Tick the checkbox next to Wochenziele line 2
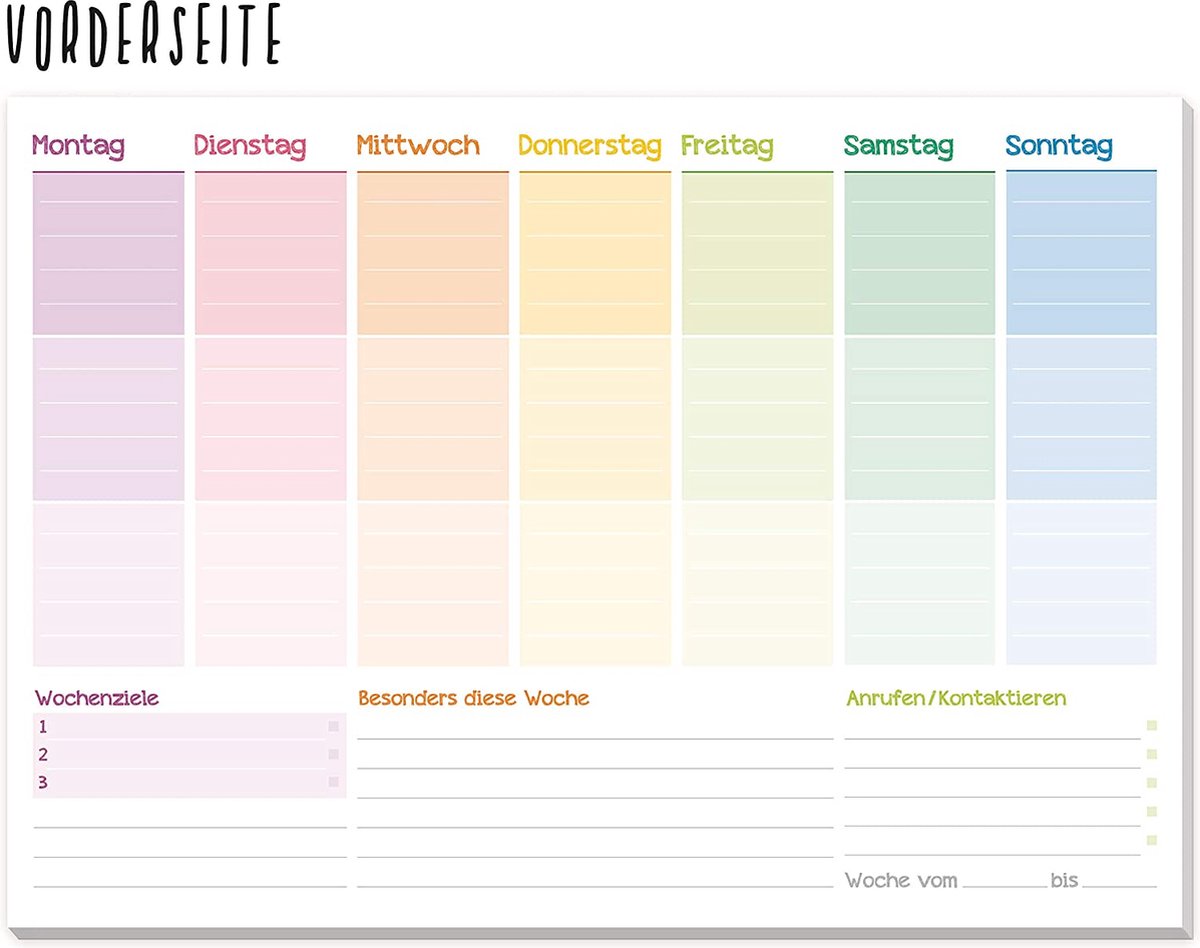Screen dimensions: 1200x948 (x=333, y=755)
